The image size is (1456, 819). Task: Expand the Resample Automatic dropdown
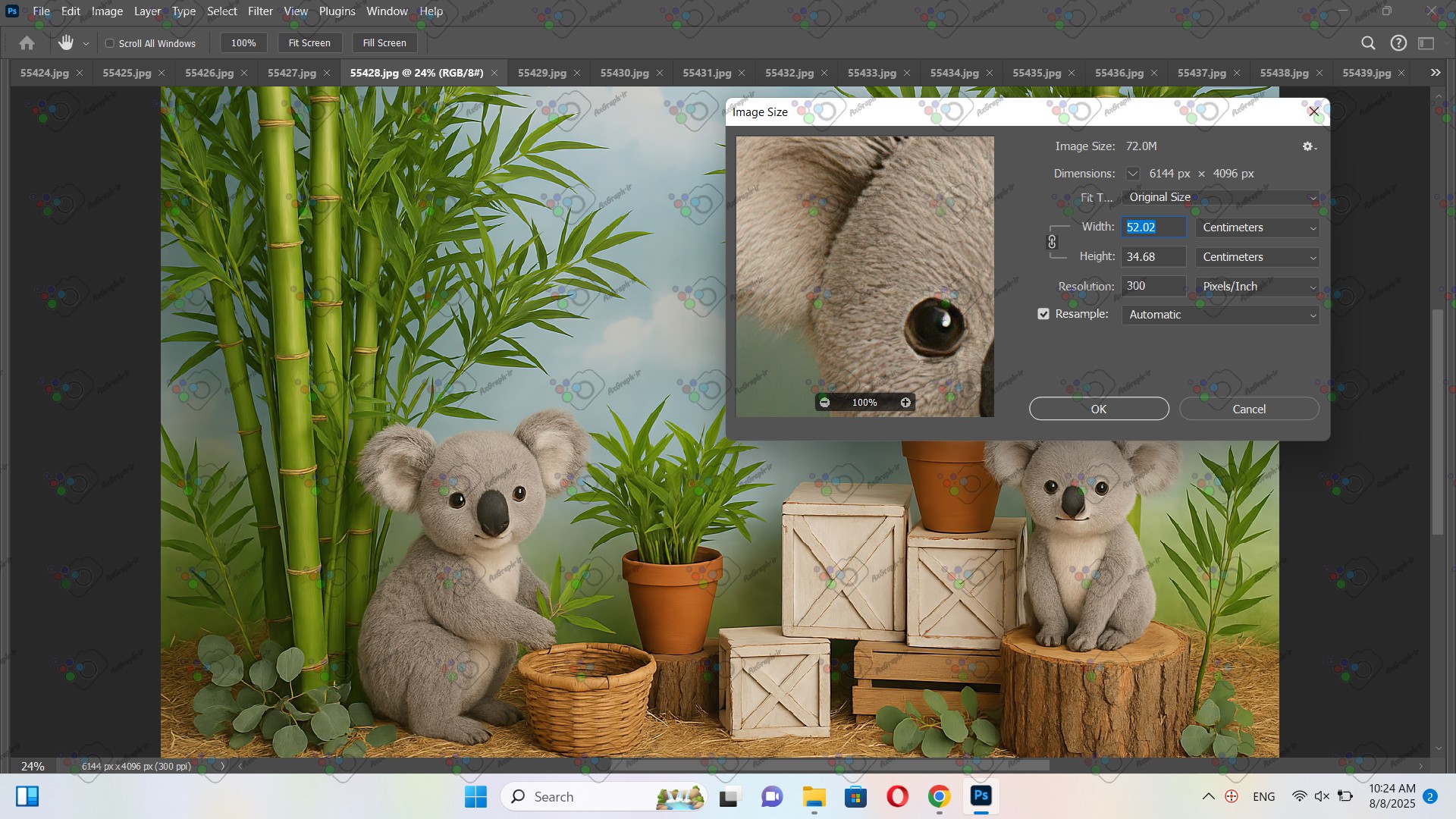pos(1219,315)
